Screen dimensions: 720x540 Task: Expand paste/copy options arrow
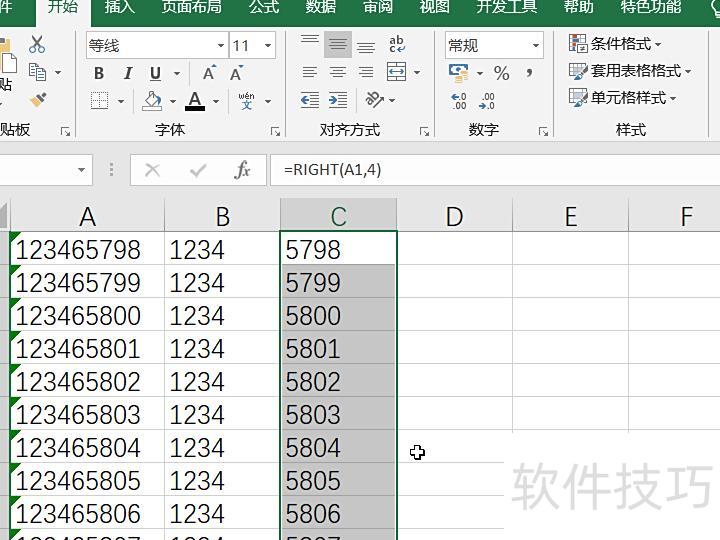(x=58, y=73)
